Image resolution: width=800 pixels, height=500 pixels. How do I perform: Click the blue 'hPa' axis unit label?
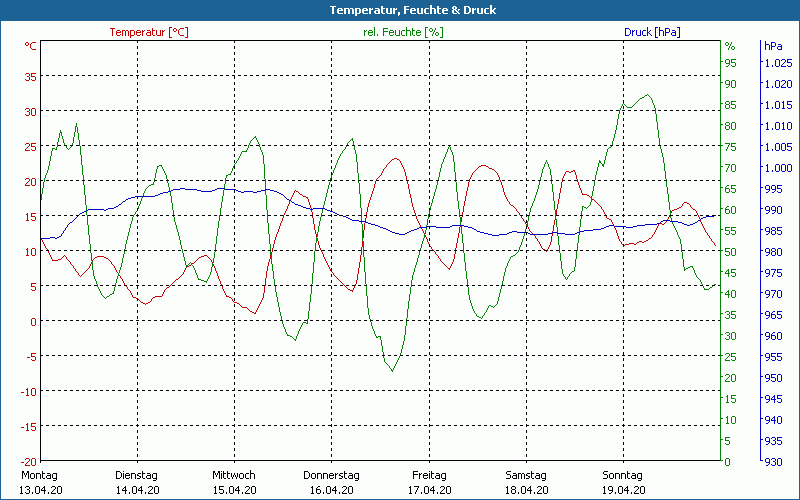773,46
